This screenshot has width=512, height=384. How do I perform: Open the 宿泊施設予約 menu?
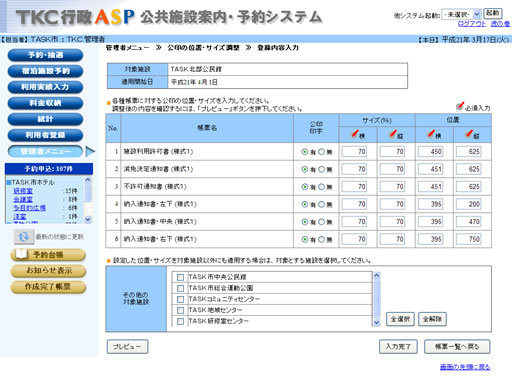(45, 71)
